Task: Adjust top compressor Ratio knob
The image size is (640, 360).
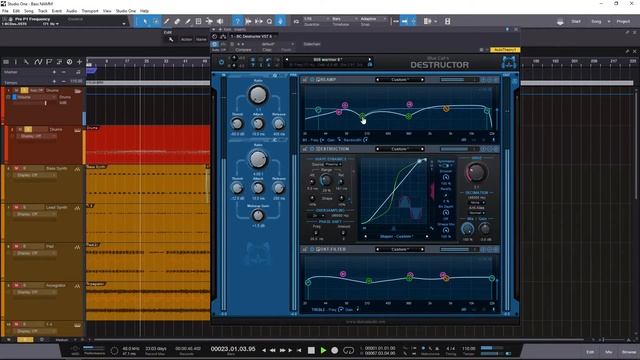Action: (258, 95)
